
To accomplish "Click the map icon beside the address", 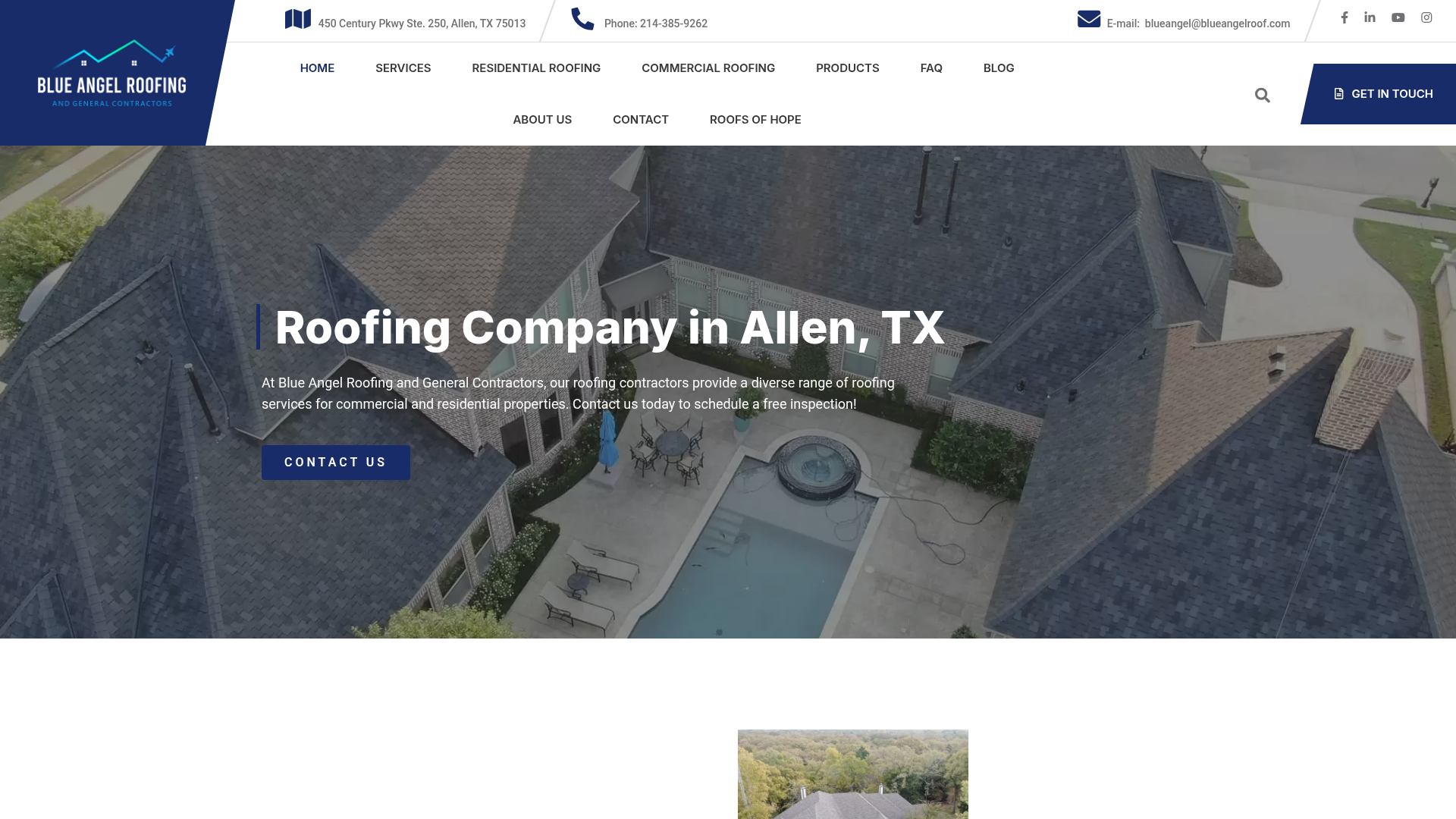I will coord(297,20).
